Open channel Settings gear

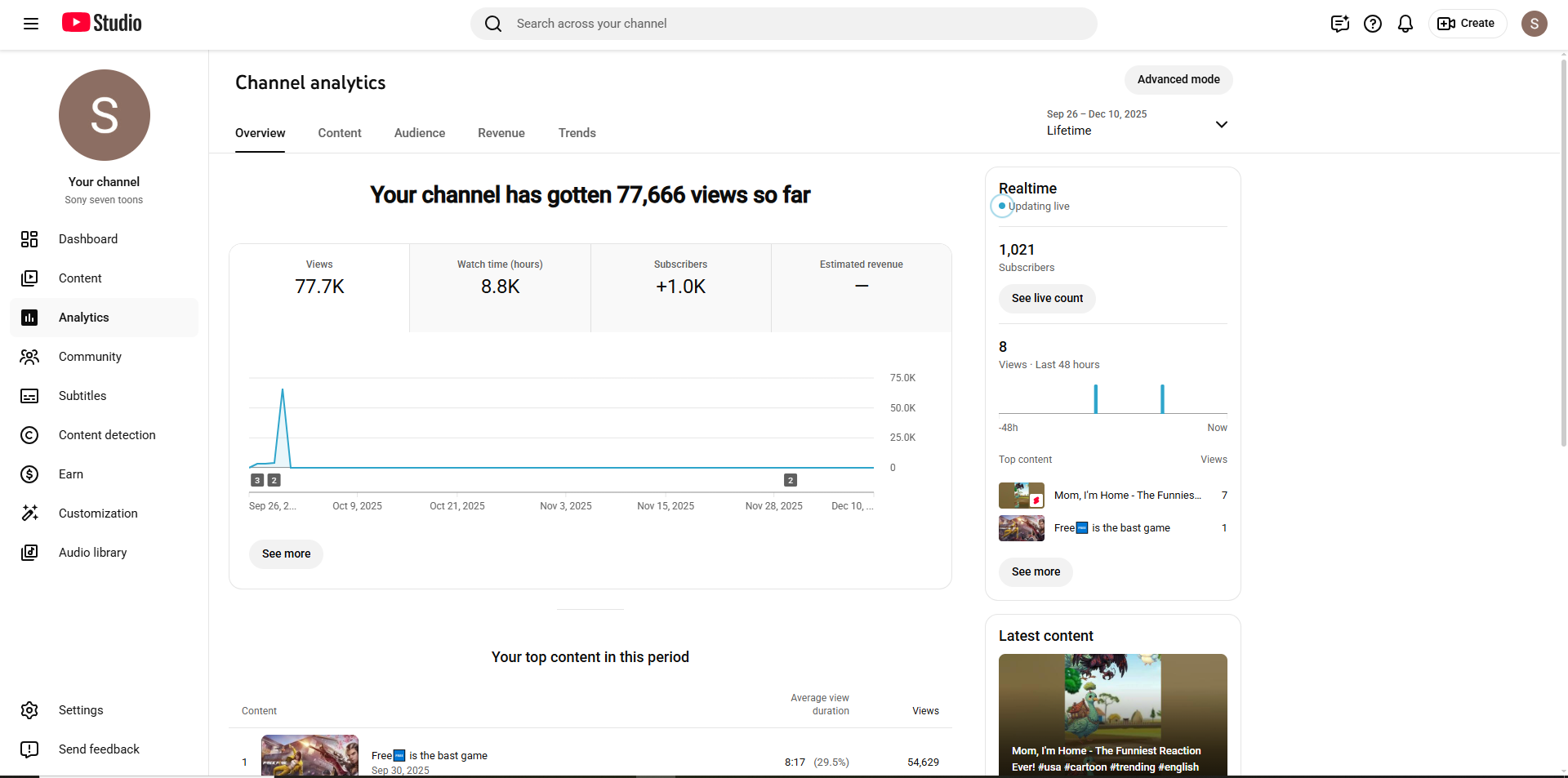(x=29, y=710)
